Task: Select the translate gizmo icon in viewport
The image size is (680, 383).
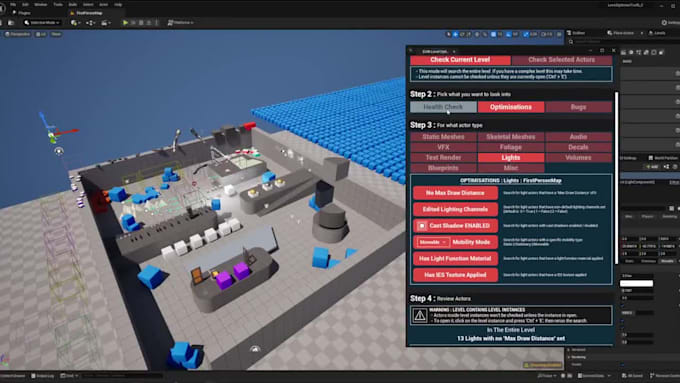Action: 455,34
